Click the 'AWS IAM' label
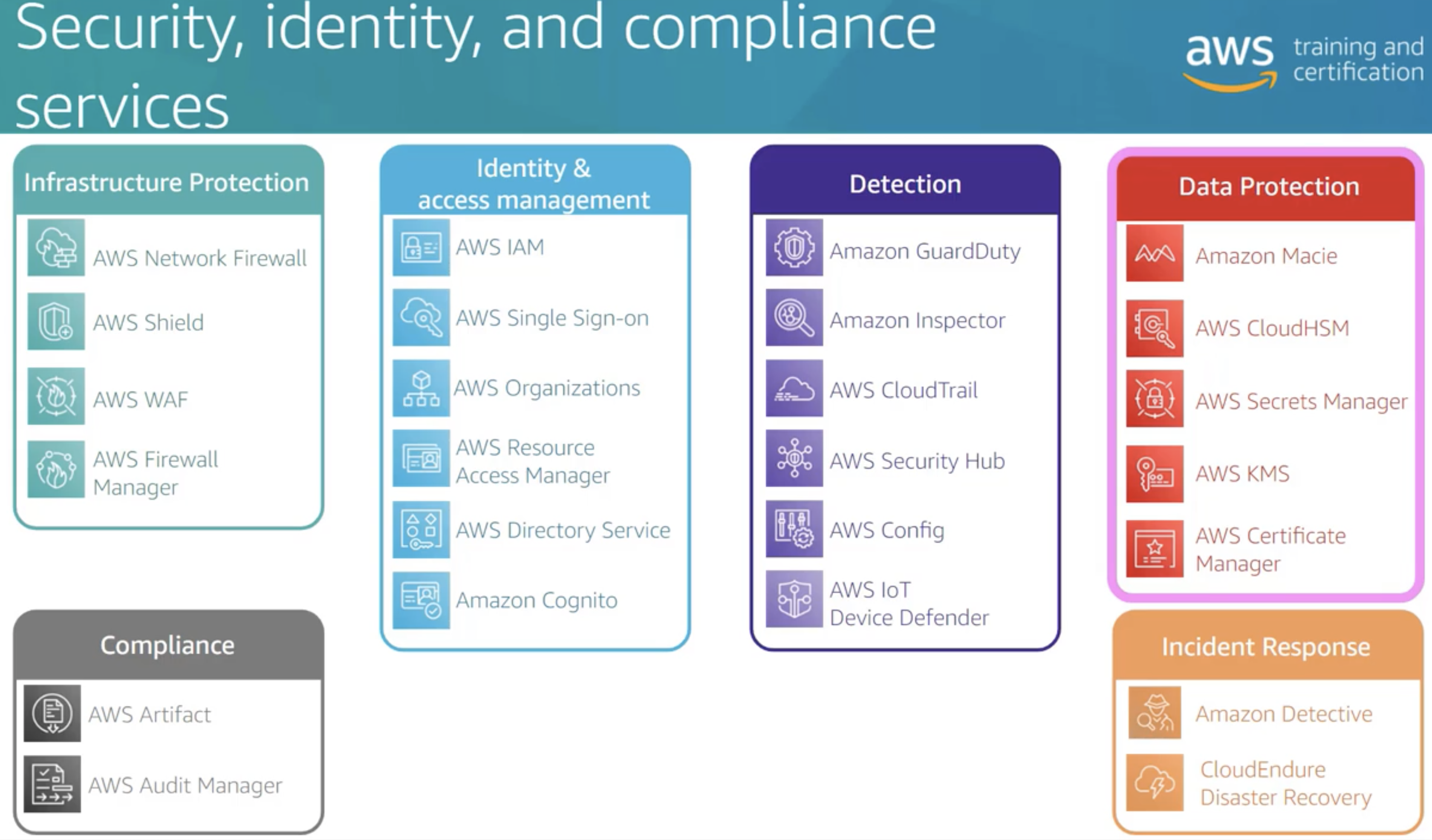The image size is (1432, 840). click(500, 247)
